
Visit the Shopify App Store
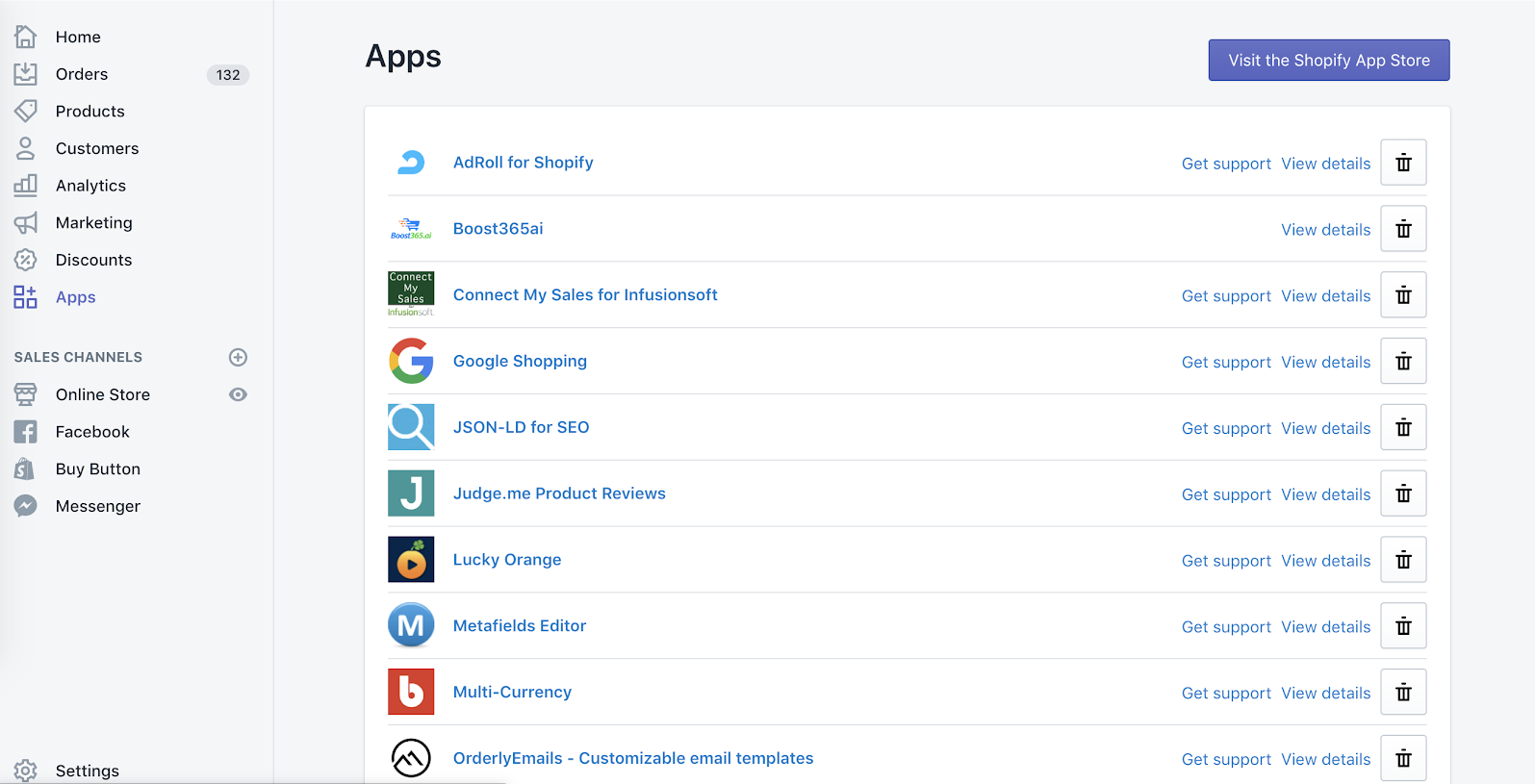(1329, 60)
